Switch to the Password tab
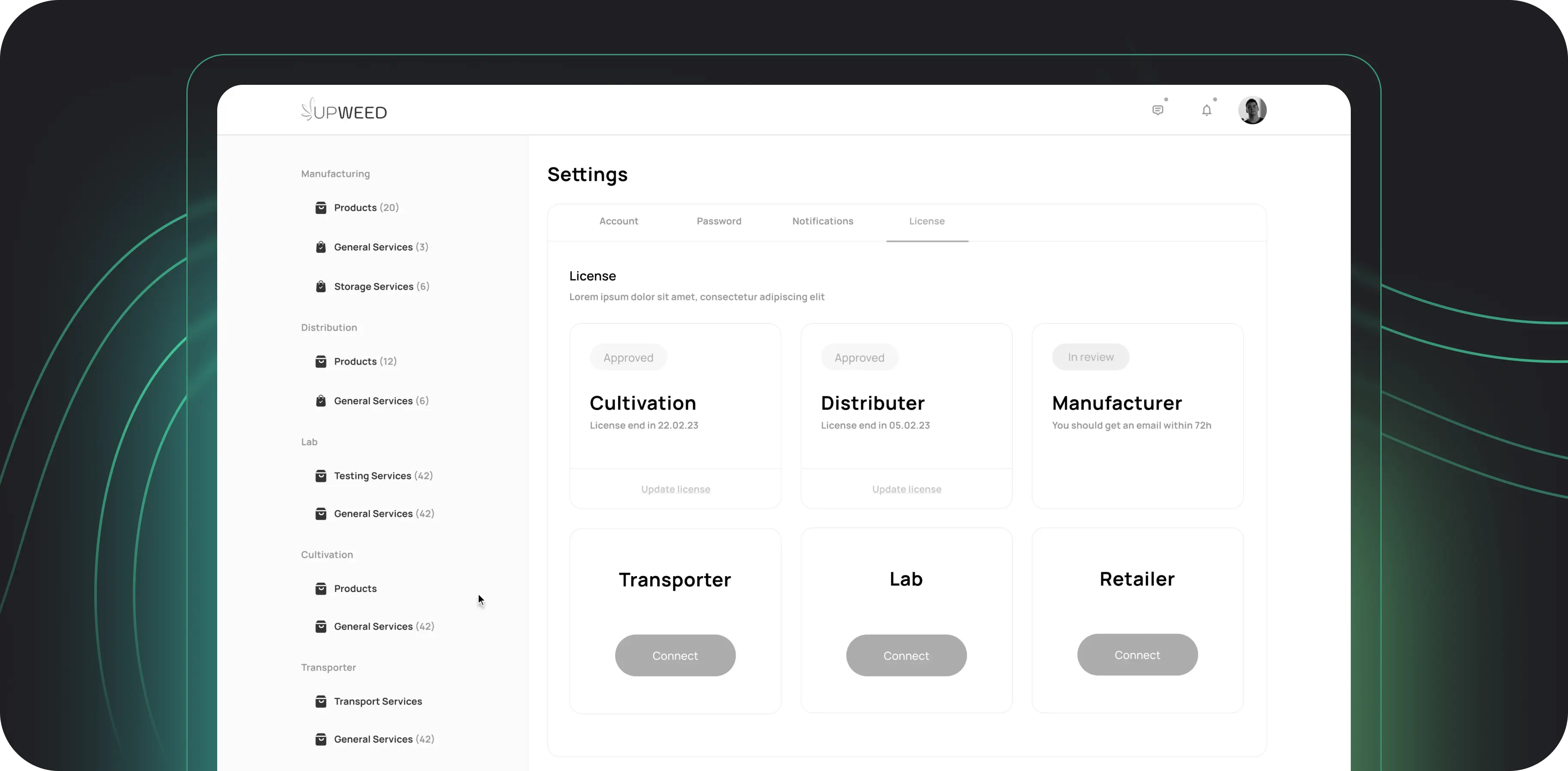This screenshot has height=771, width=1568. point(719,221)
